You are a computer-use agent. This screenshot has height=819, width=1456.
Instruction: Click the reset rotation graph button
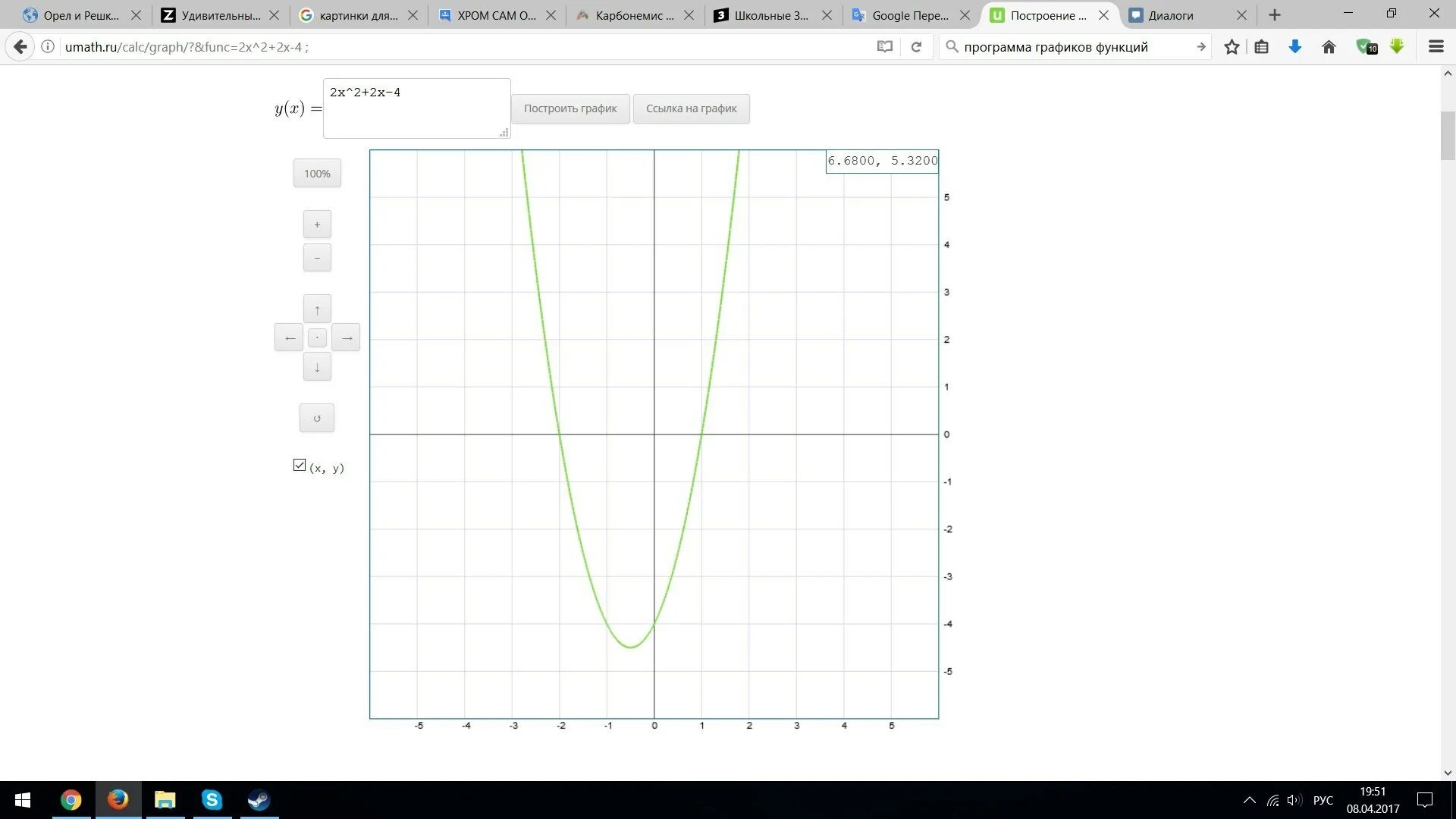click(x=317, y=418)
